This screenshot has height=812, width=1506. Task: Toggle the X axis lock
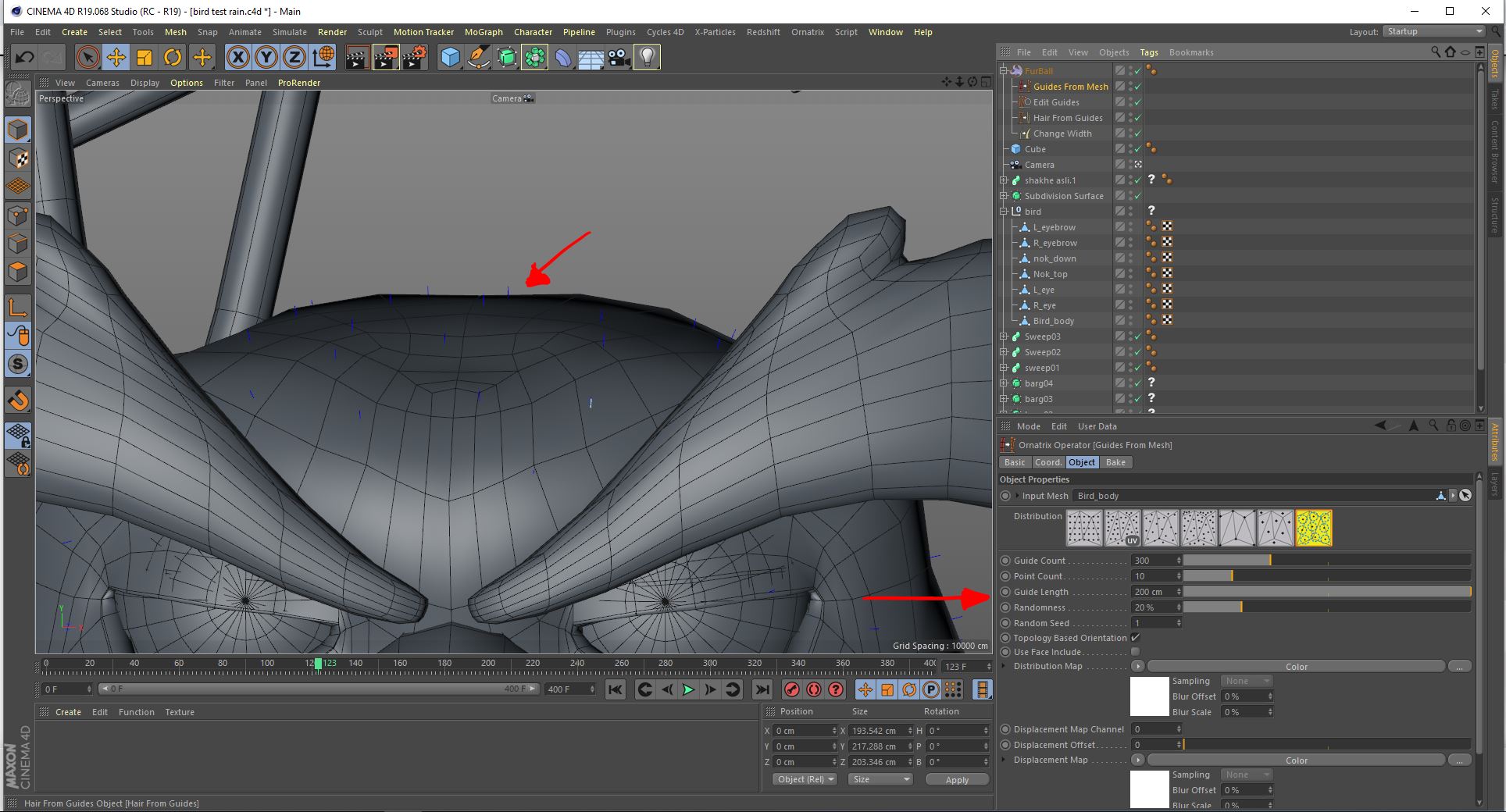pyautogui.click(x=238, y=57)
